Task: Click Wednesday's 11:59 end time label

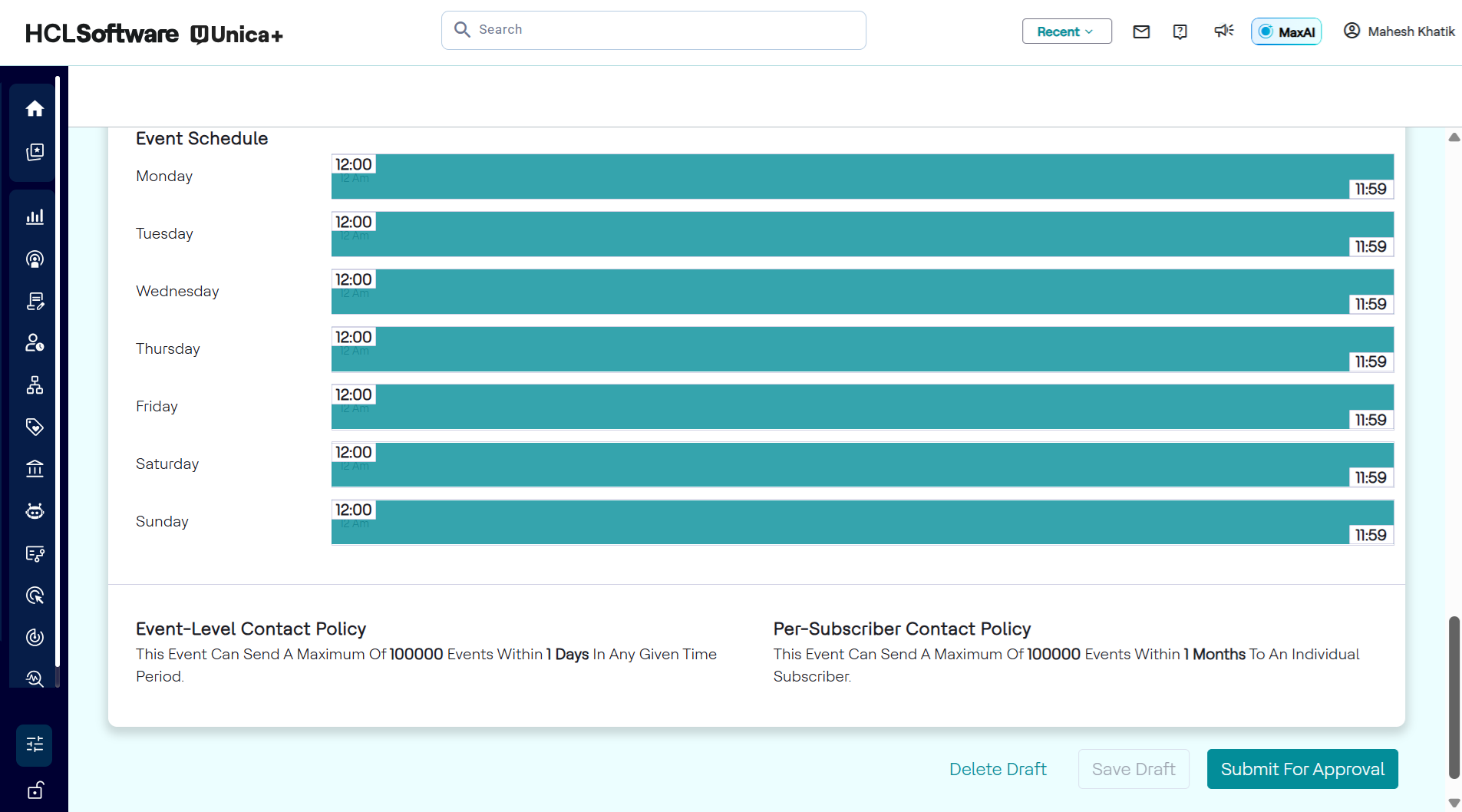Action: click(1371, 304)
